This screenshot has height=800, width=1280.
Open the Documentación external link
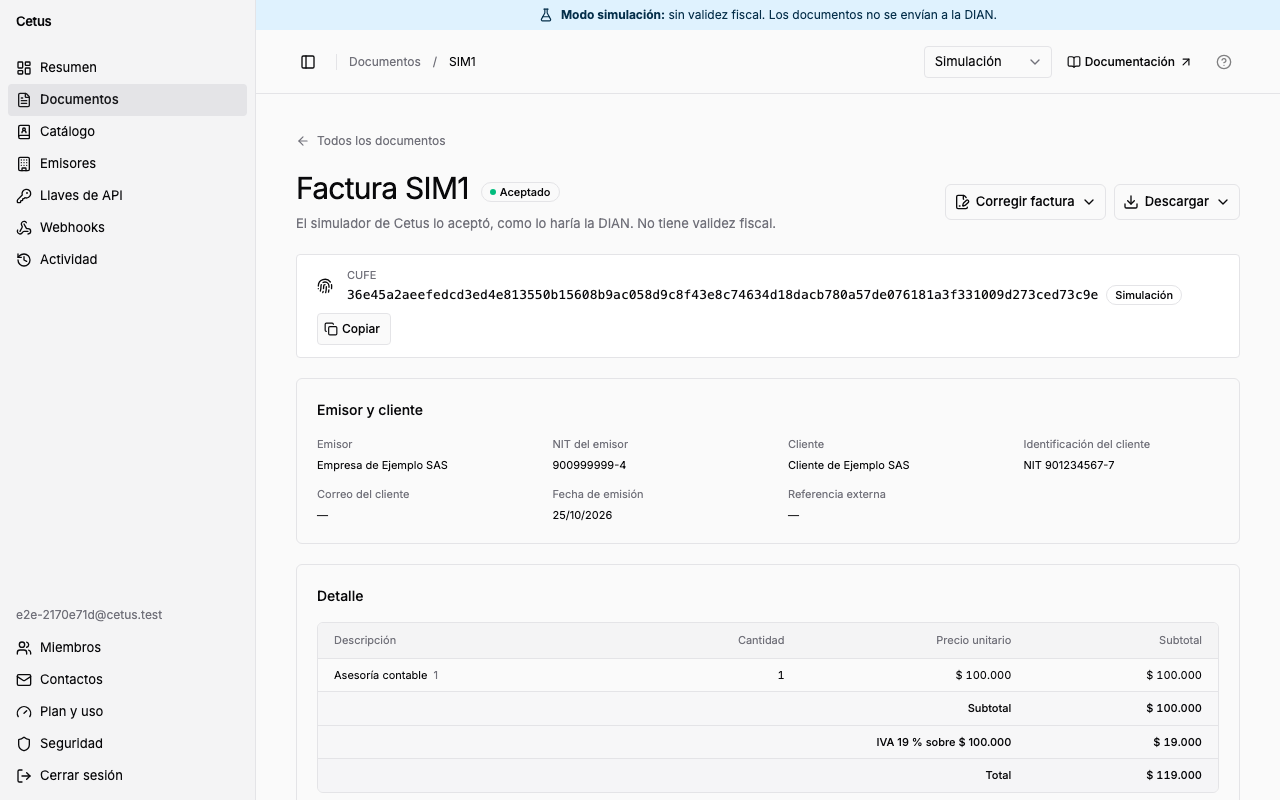pyautogui.click(x=1129, y=62)
